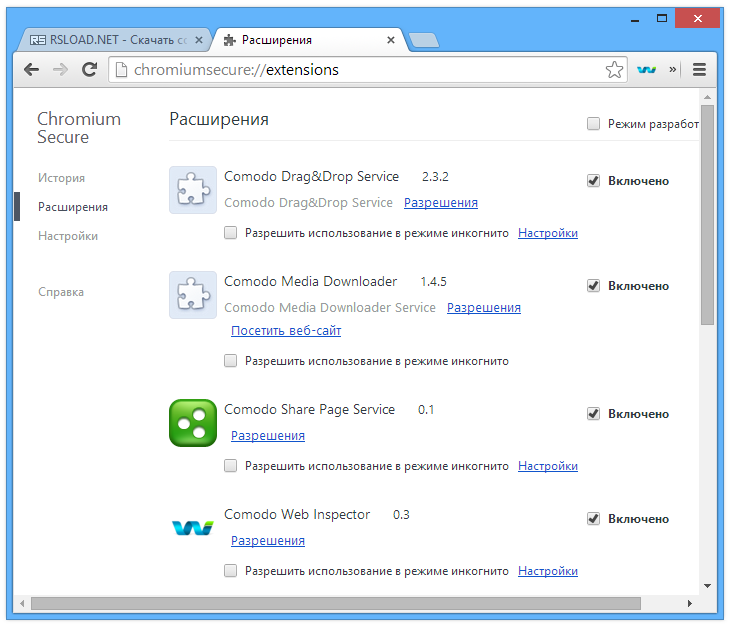This screenshot has width=735, height=633.
Task: Show hidden toolbar extensions via chevron
Action: [673, 69]
